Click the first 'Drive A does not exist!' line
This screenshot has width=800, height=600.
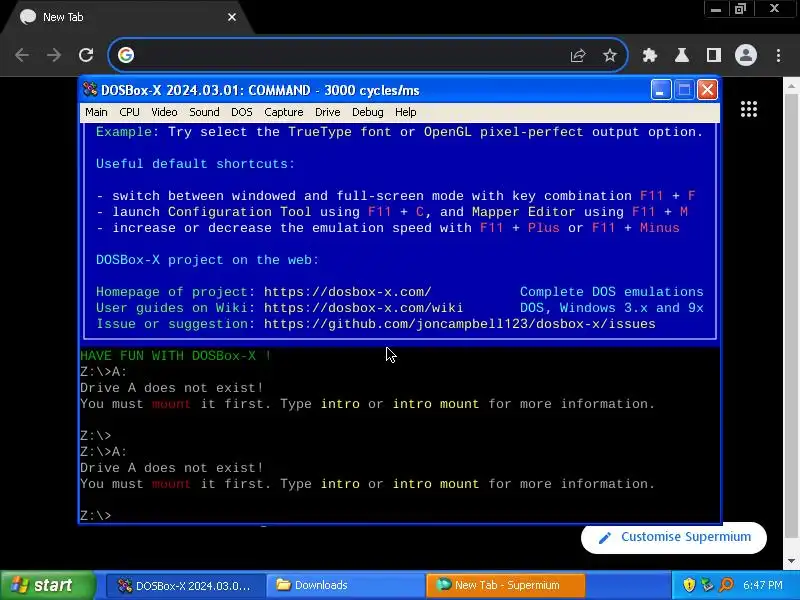pos(171,388)
